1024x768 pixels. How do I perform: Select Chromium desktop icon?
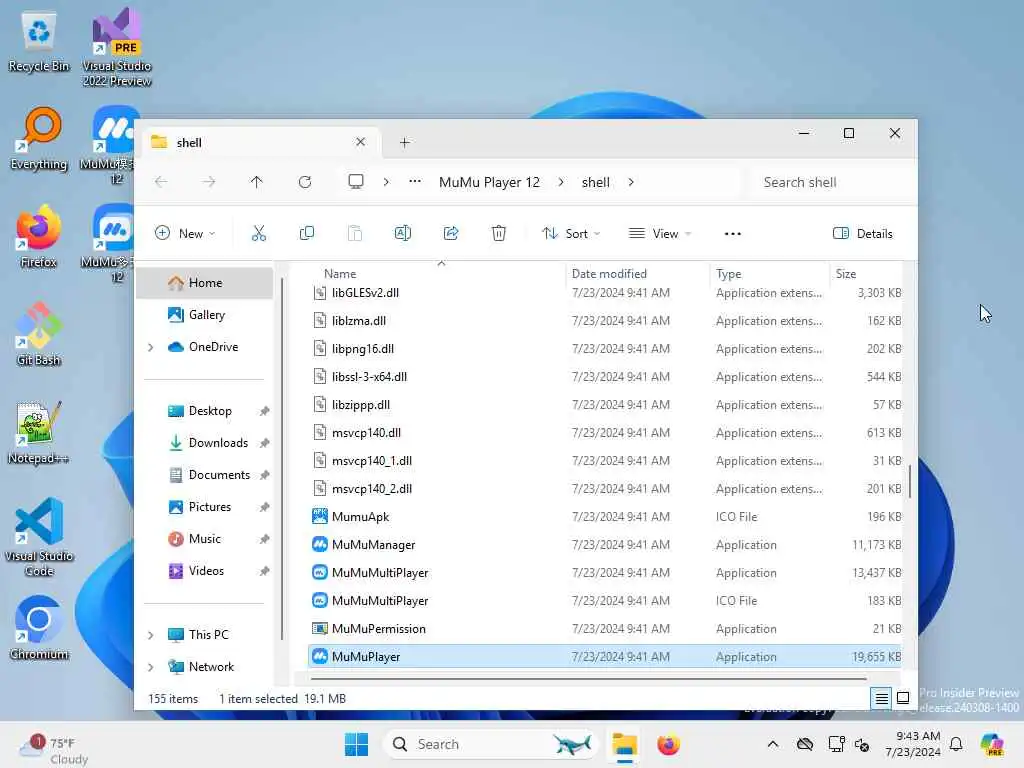(39, 629)
